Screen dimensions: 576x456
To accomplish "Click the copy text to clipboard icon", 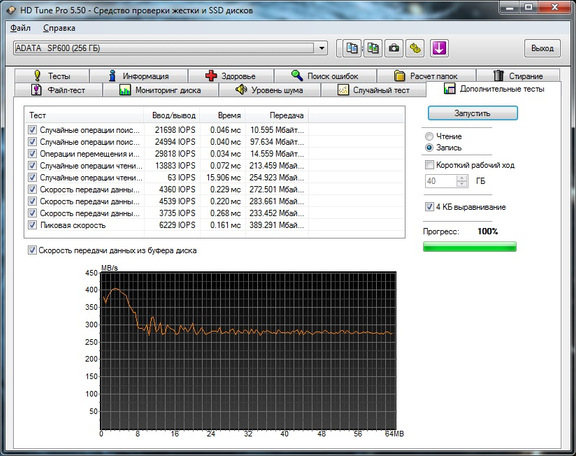I will (x=352, y=48).
